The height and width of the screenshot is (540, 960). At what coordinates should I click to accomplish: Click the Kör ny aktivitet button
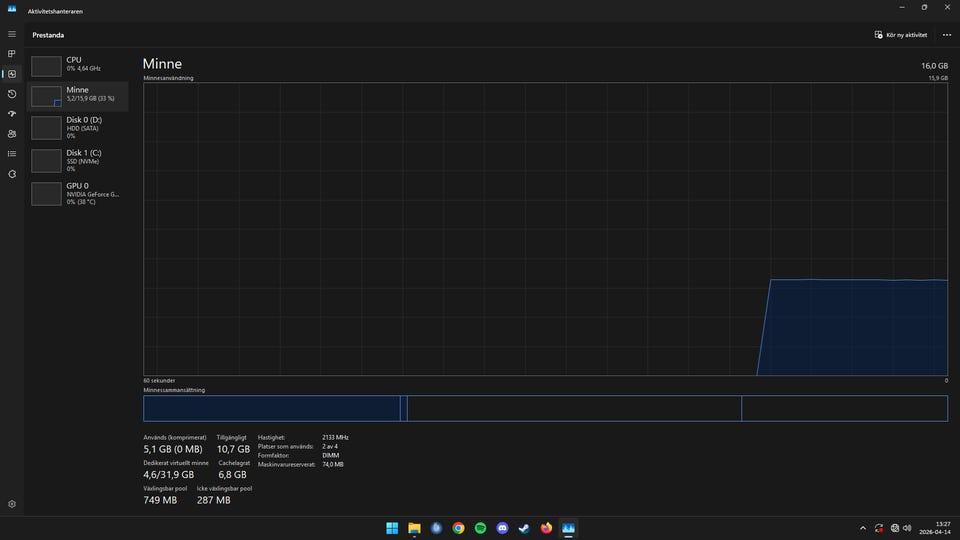click(x=900, y=34)
